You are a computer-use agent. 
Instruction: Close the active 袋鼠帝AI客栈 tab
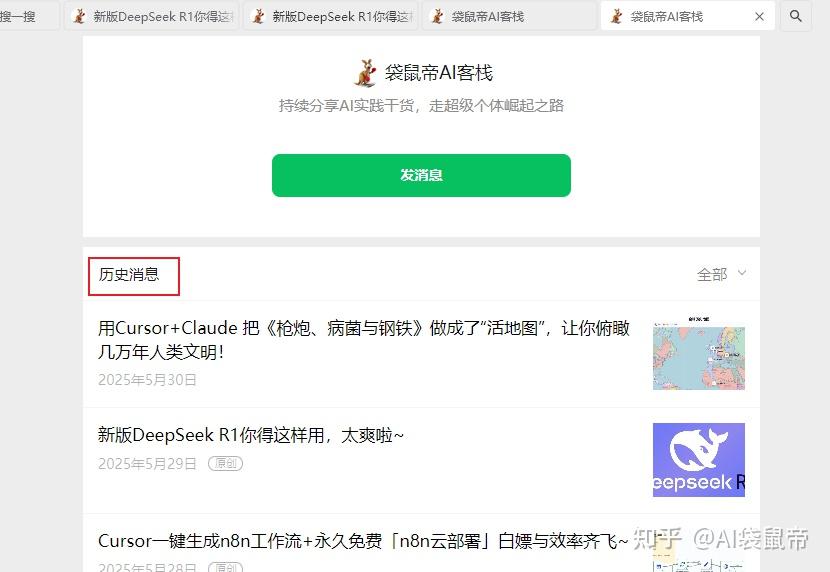click(x=760, y=16)
